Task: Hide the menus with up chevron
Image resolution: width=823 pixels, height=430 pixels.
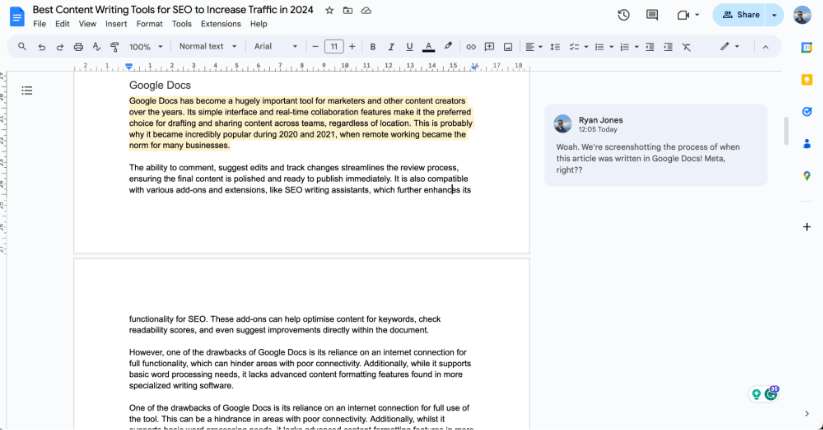Action: click(x=765, y=47)
